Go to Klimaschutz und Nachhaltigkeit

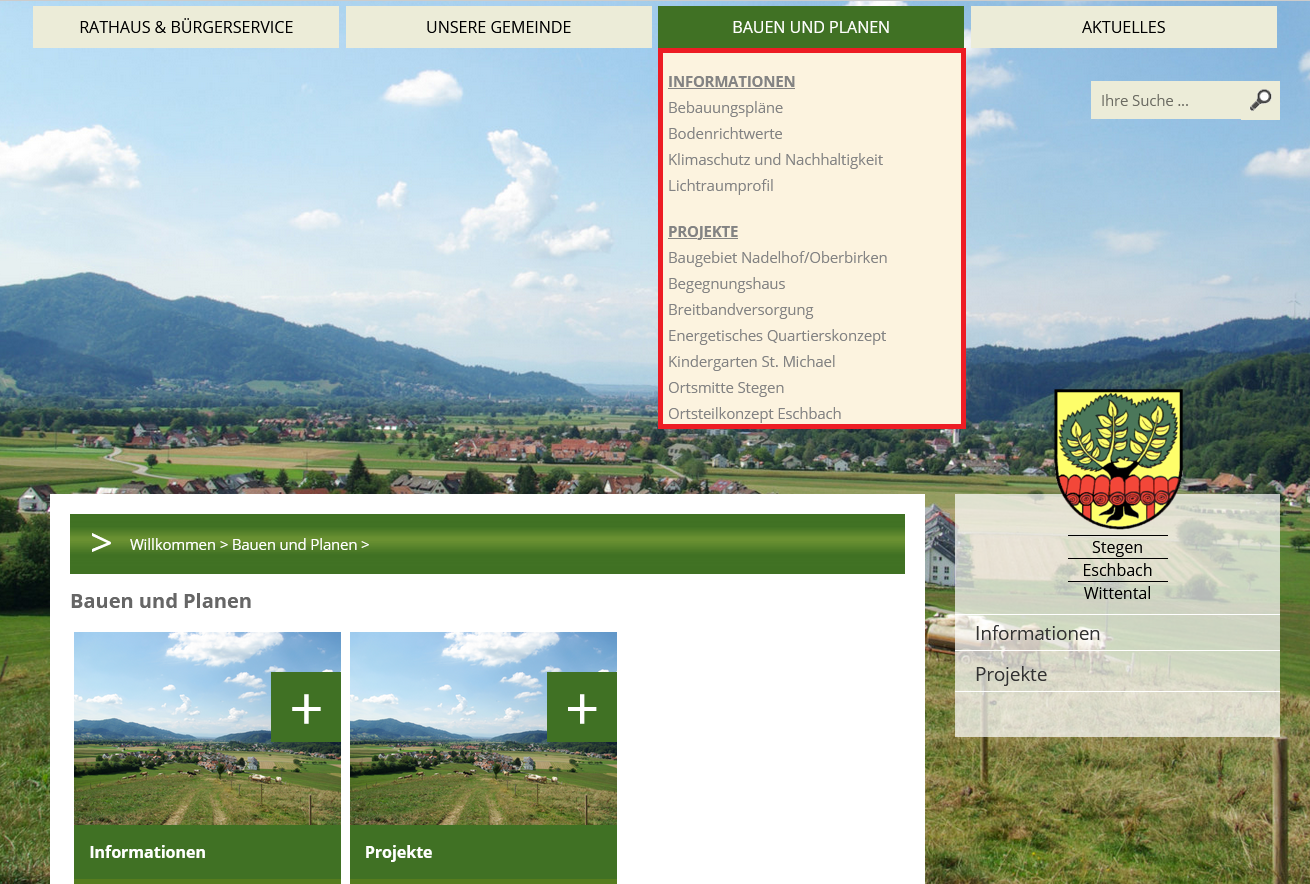(775, 160)
